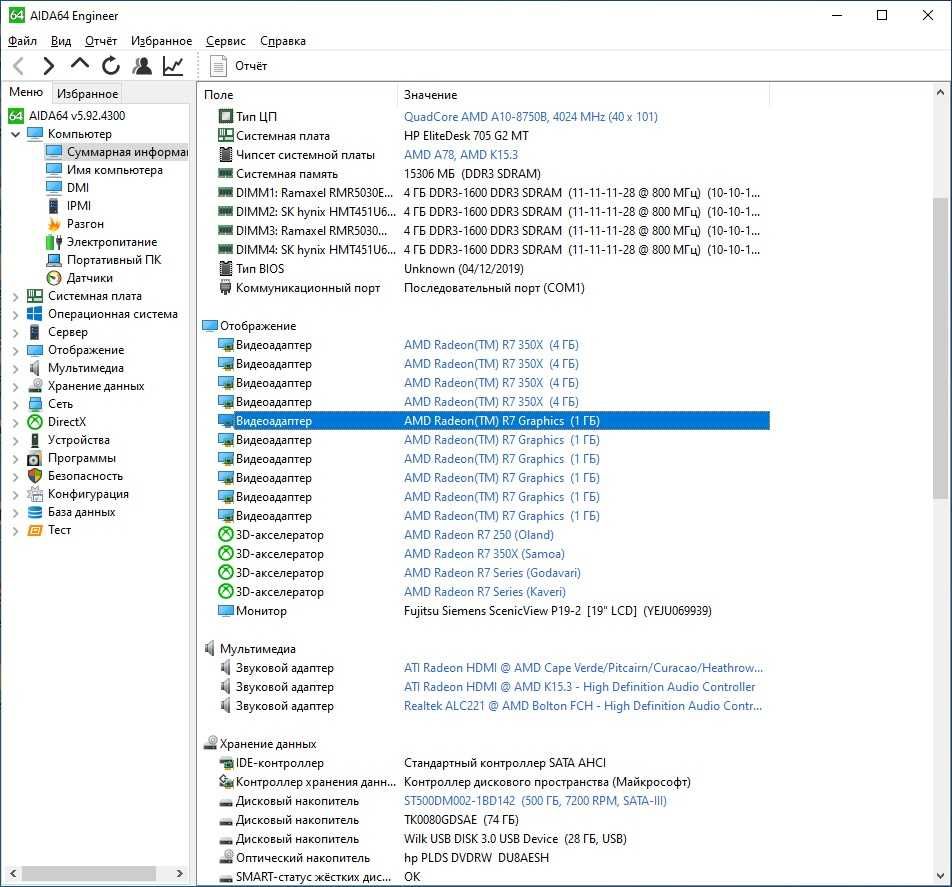952x887 pixels.
Task: Open the user manager toolbar icon
Action: pos(142,66)
